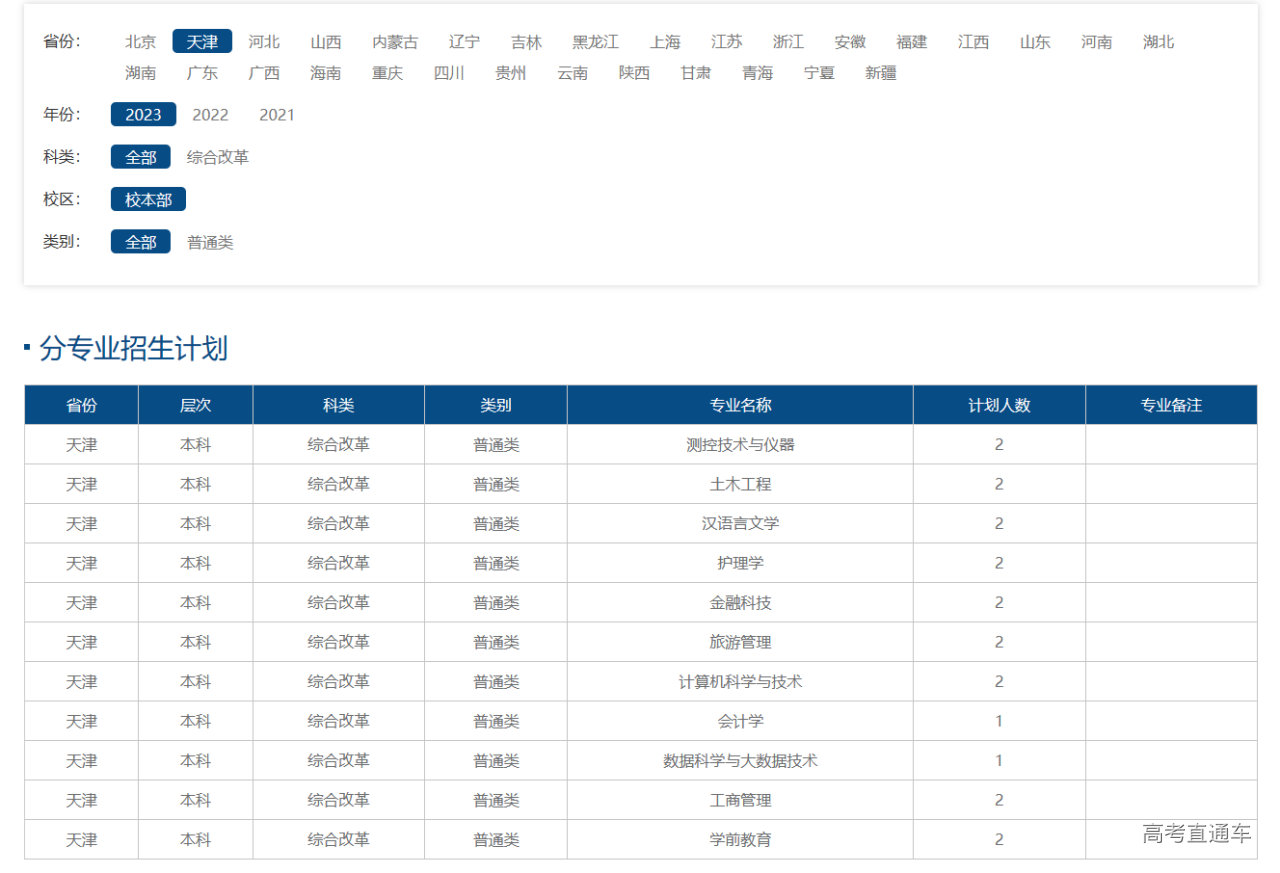This screenshot has width=1280, height=873.
Task: Click the 专业名称 column header
Action: coord(740,405)
